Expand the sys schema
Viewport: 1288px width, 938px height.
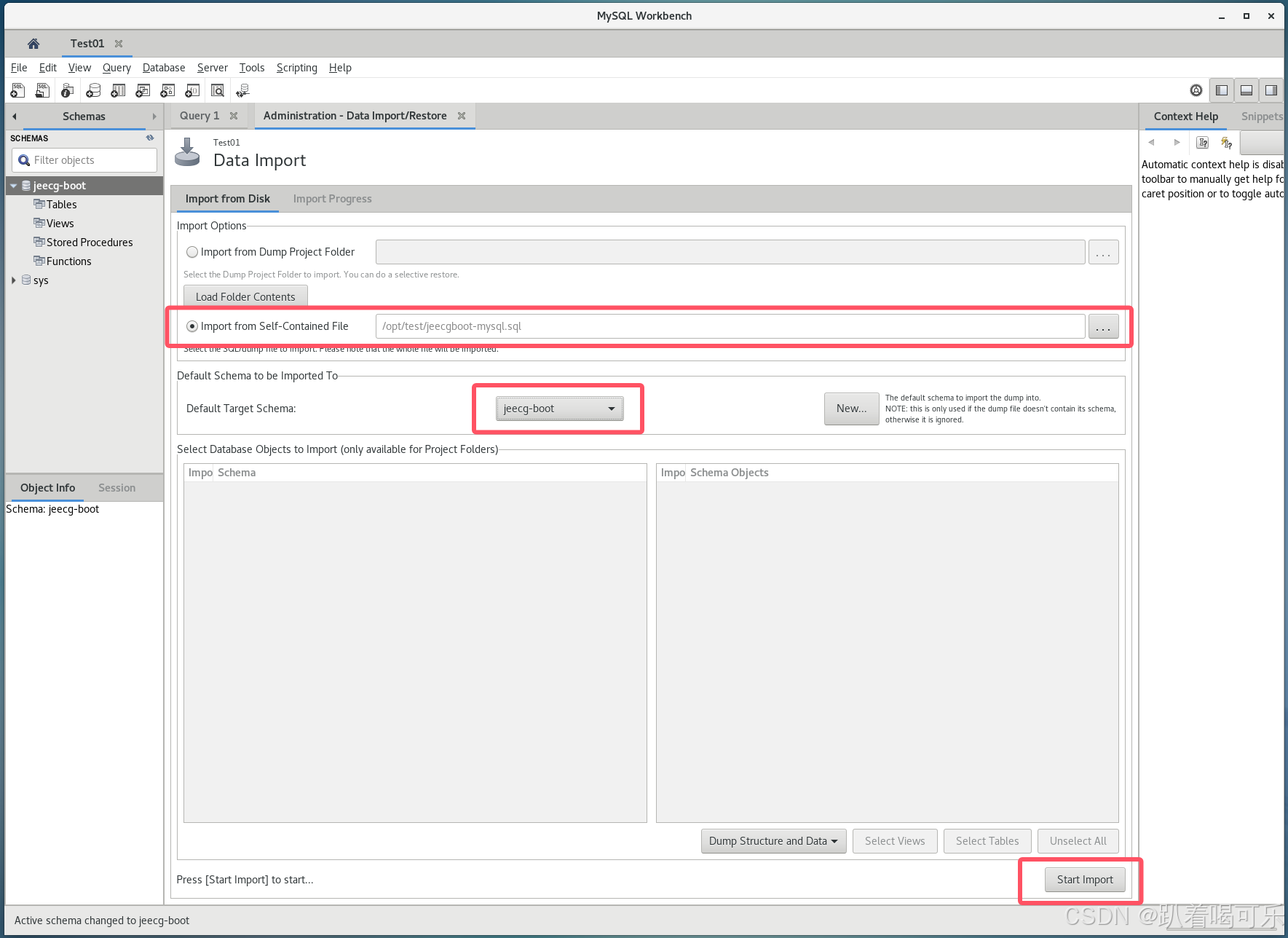pos(13,280)
